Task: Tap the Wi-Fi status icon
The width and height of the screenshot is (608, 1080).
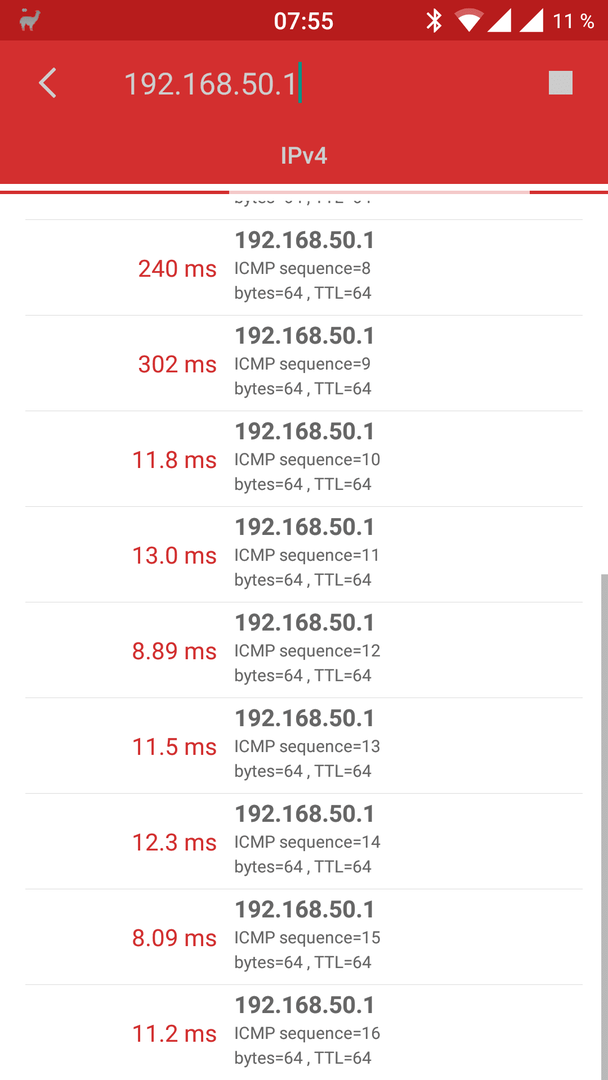Action: (x=469, y=21)
